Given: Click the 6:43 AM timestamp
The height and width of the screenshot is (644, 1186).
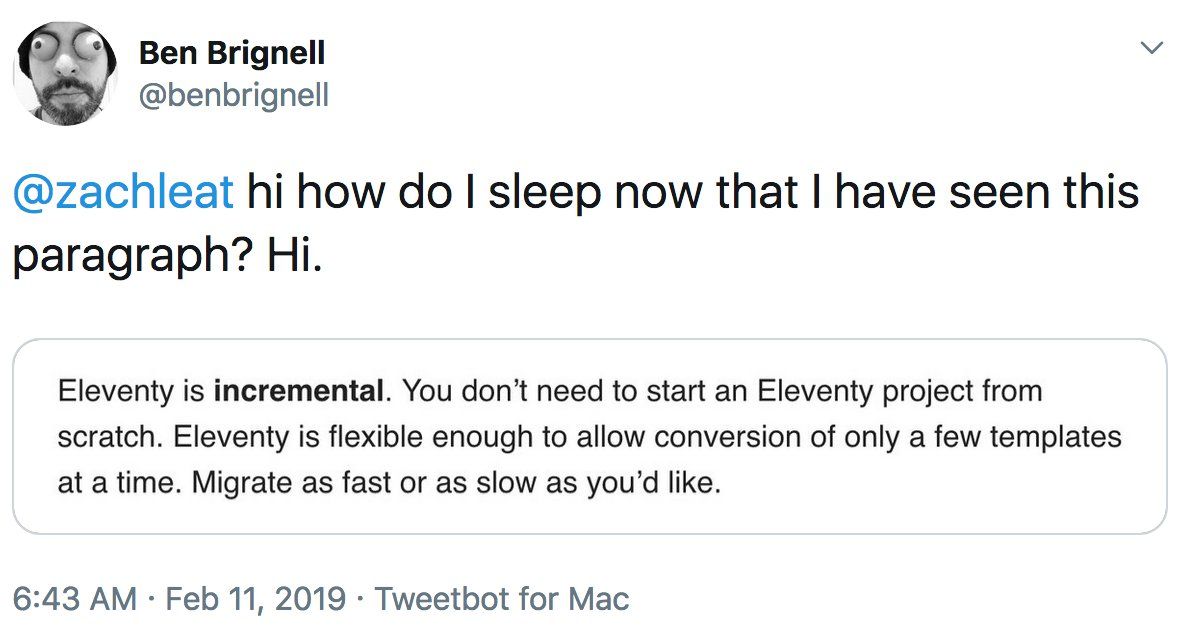Looking at the screenshot, I should (75, 599).
